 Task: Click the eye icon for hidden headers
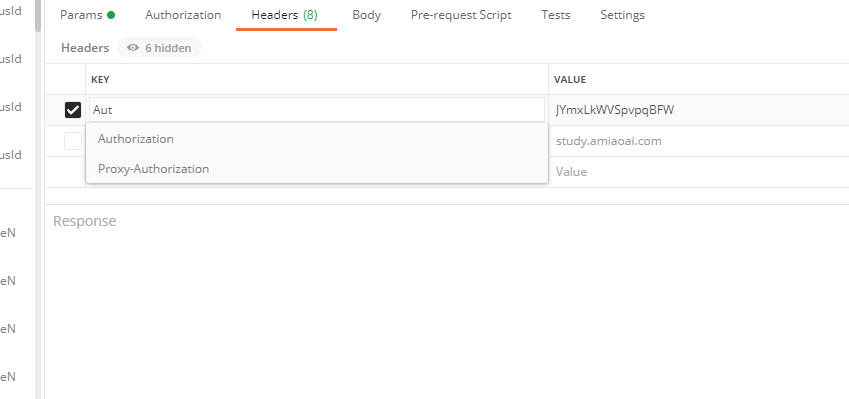click(133, 48)
